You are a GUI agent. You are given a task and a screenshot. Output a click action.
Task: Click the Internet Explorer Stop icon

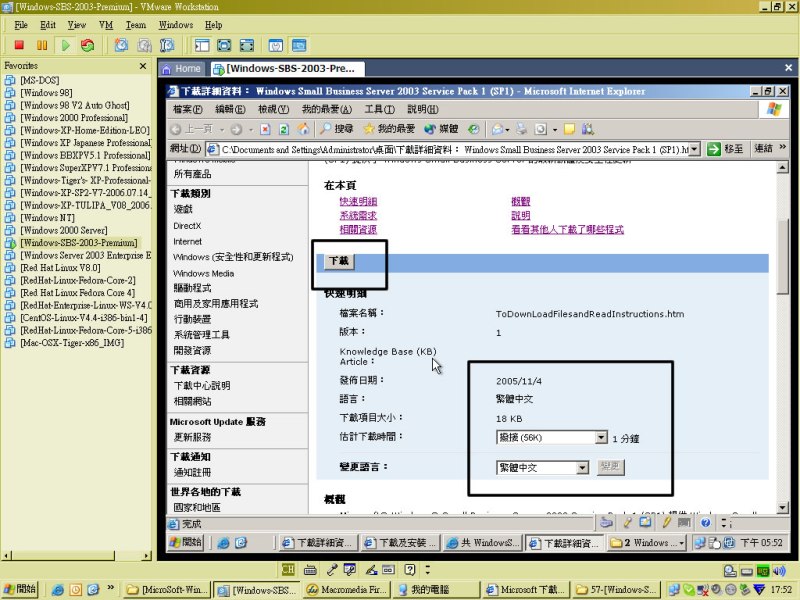[x=265, y=129]
